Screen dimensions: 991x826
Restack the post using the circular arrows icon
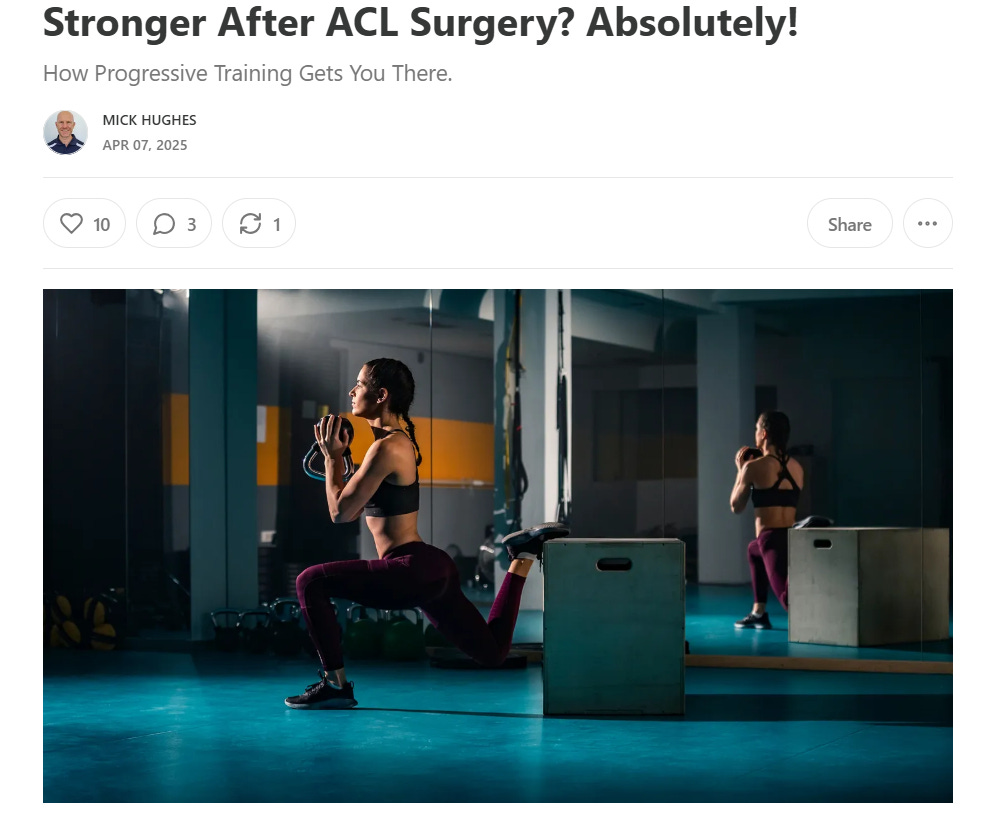(250, 224)
